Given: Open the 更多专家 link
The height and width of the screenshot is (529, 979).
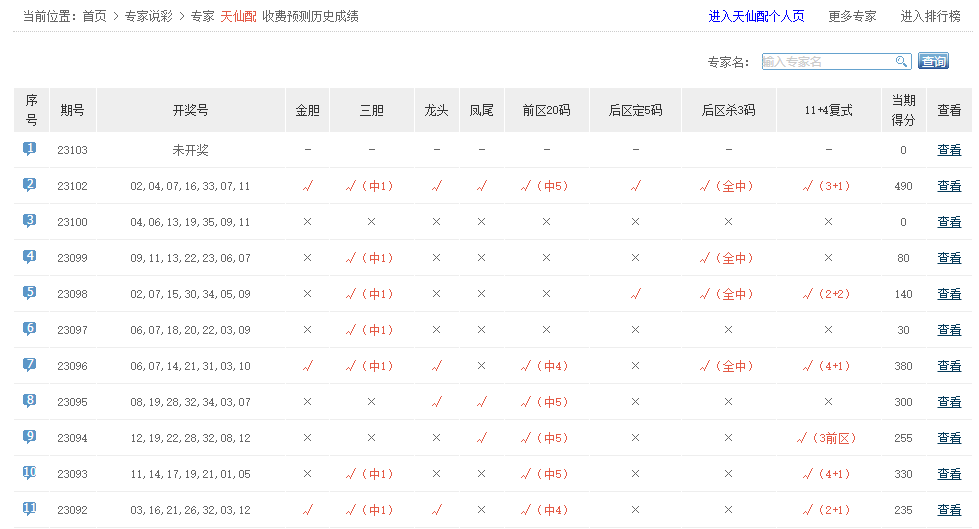Looking at the screenshot, I should click(852, 16).
